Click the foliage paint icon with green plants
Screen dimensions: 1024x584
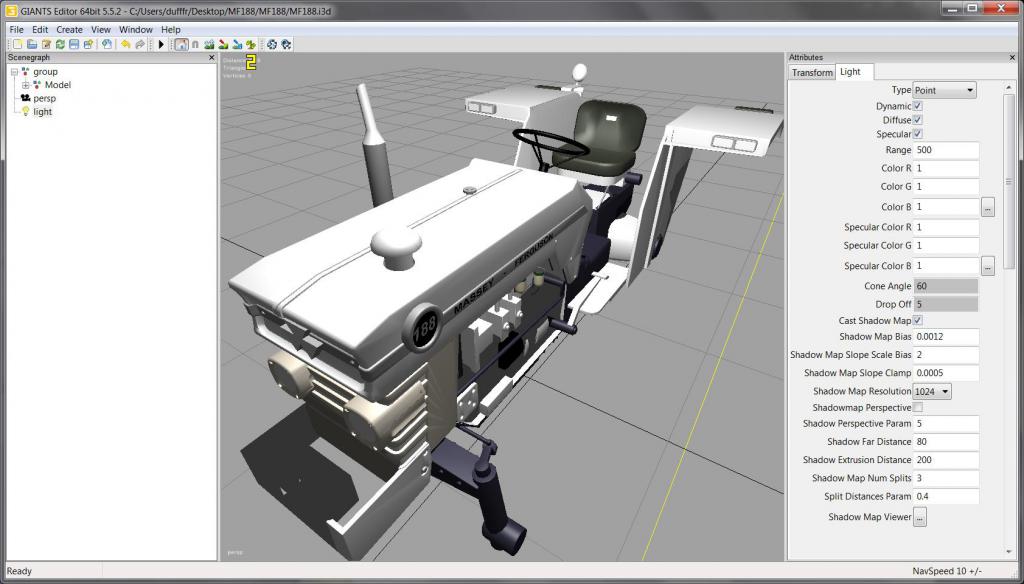click(251, 44)
